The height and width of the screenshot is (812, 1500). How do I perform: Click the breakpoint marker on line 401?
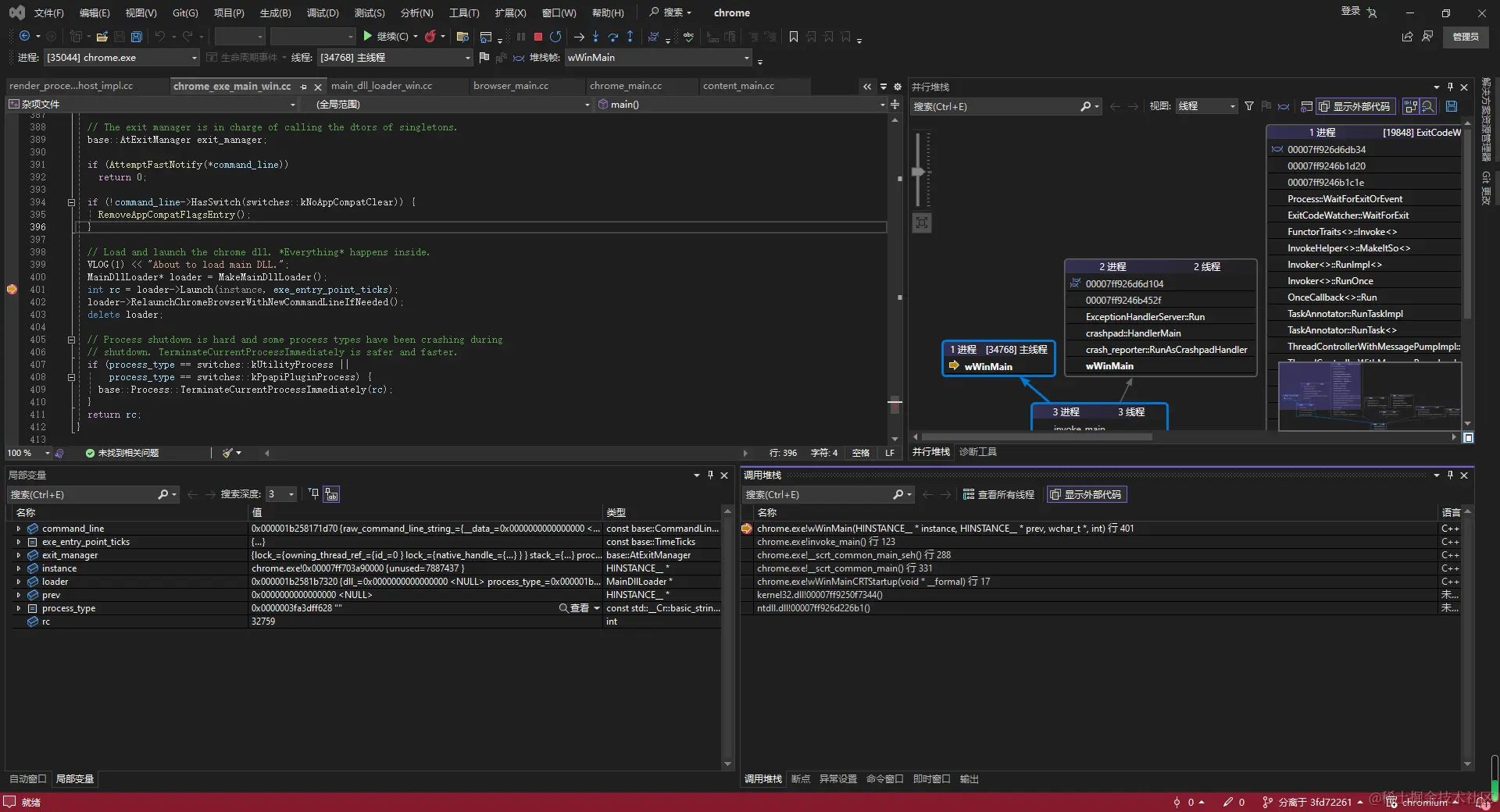click(x=12, y=290)
